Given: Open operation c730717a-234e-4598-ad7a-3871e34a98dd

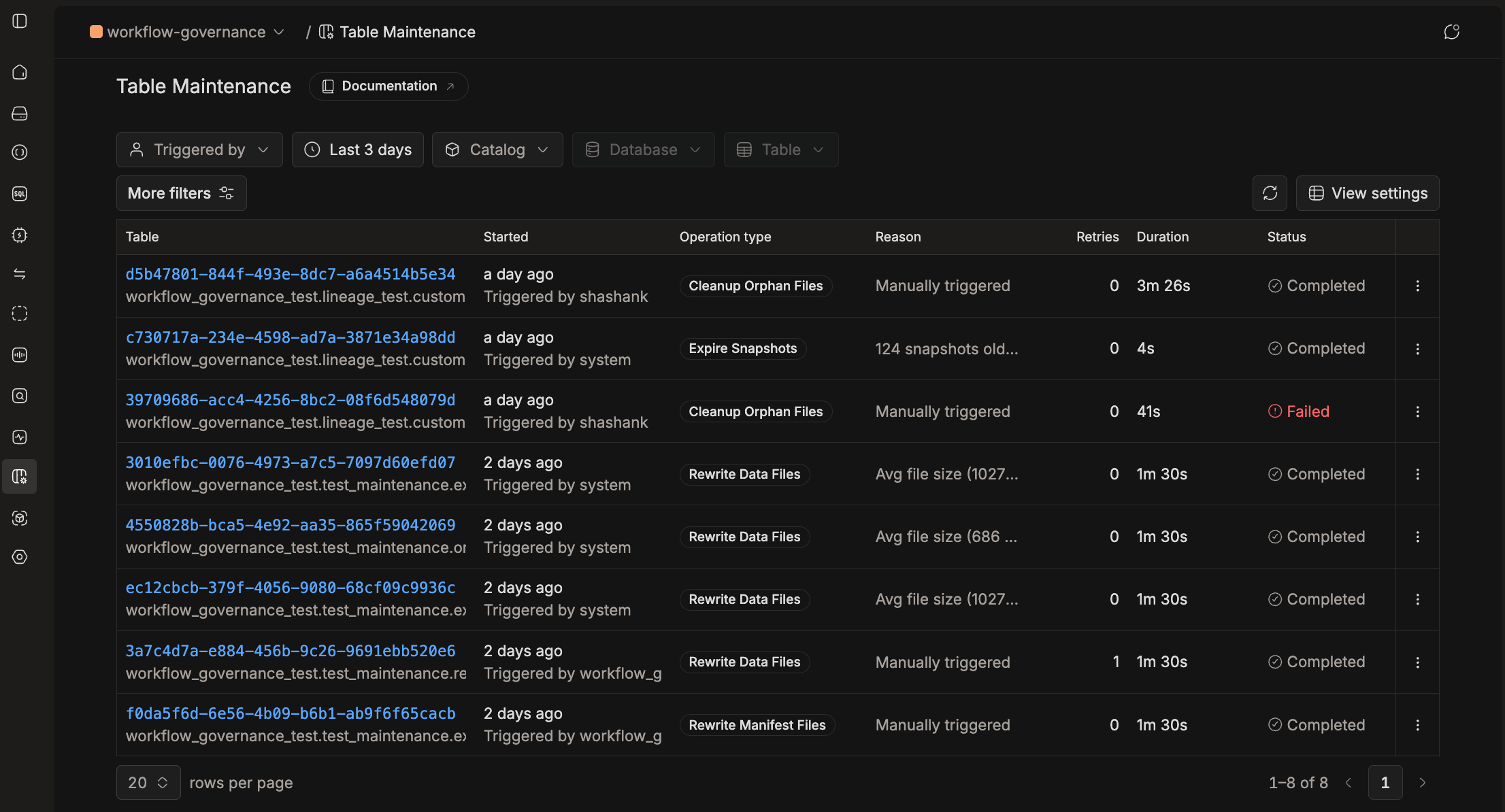Looking at the screenshot, I should tap(291, 337).
